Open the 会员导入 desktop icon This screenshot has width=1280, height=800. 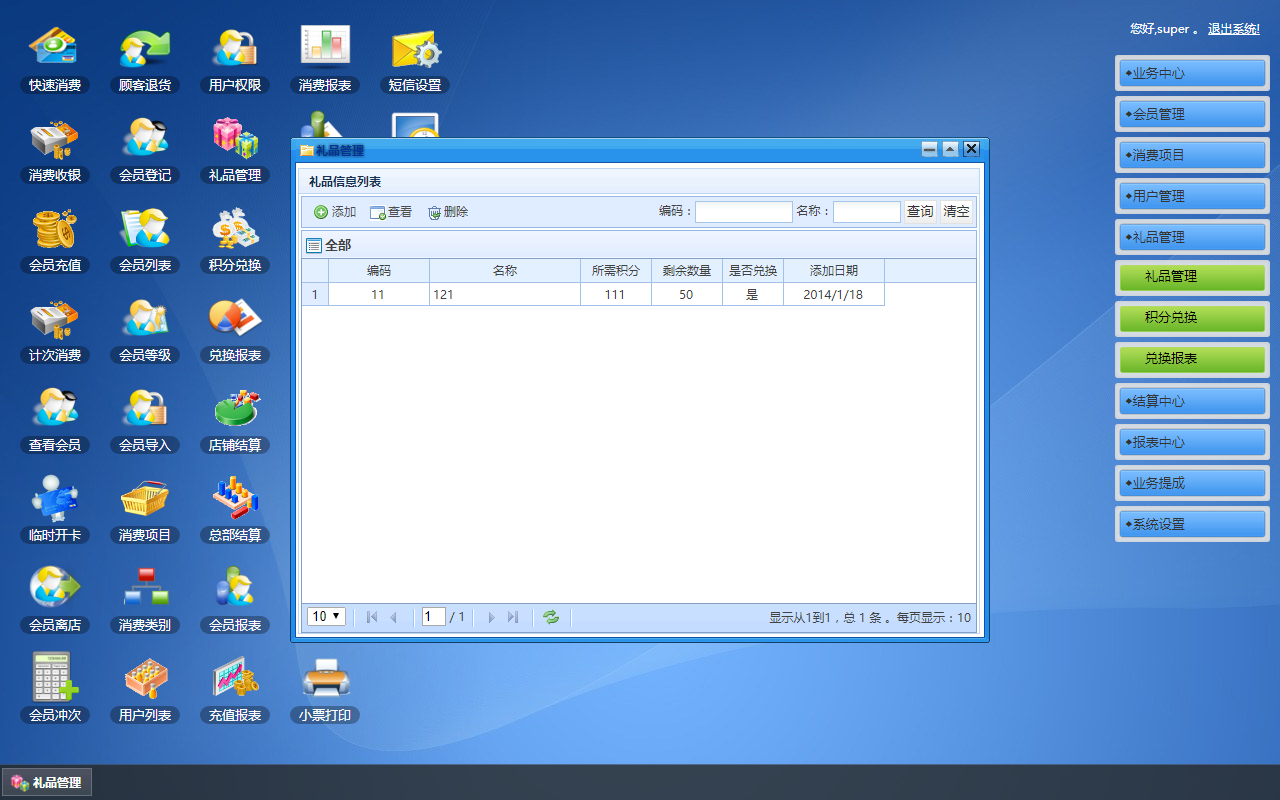(x=145, y=420)
